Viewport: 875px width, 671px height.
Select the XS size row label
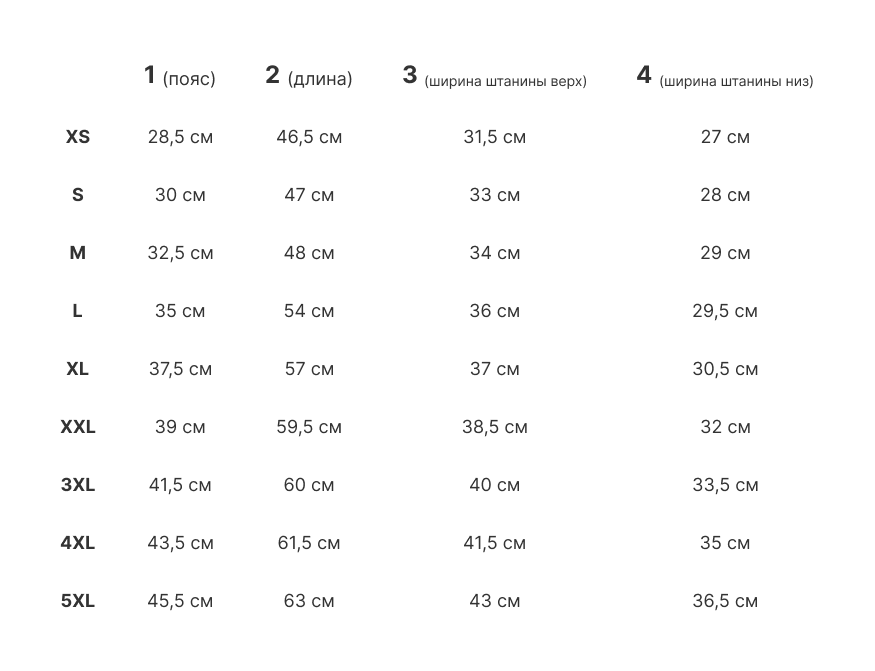tap(78, 137)
